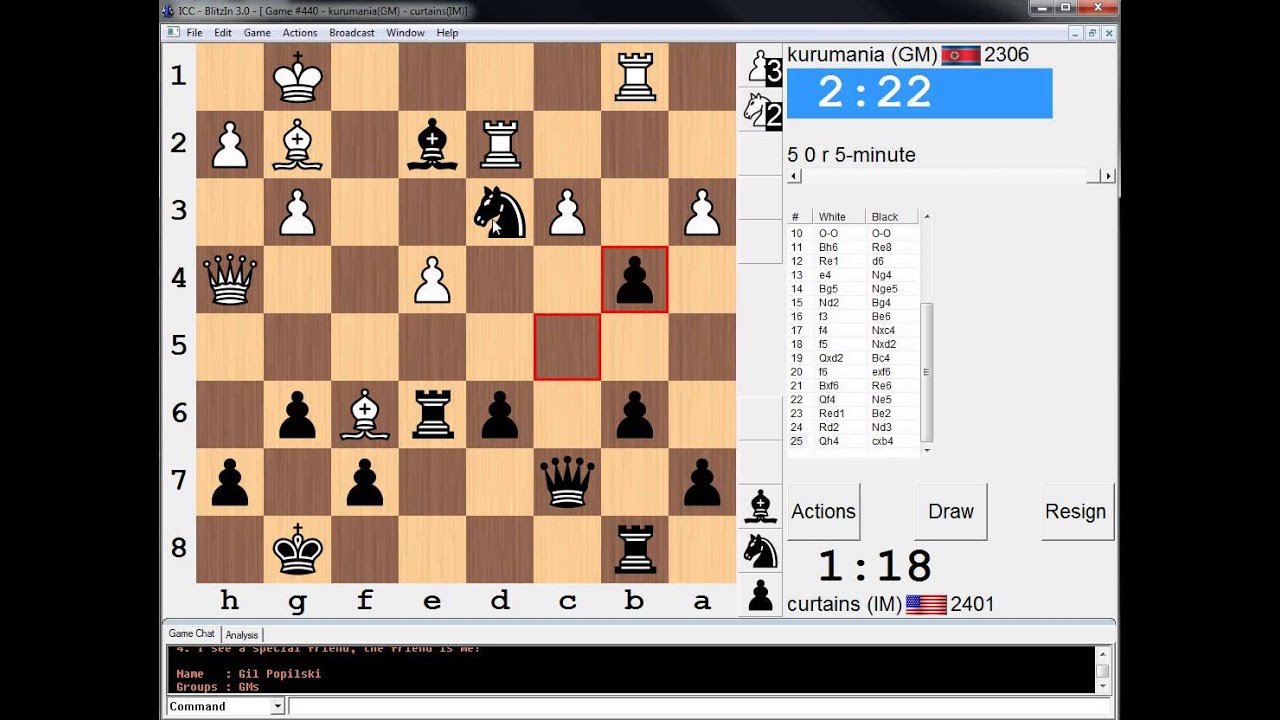Viewport: 1280px width, 720px height.
Task: Select the white bishop on g2
Action: tap(298, 144)
